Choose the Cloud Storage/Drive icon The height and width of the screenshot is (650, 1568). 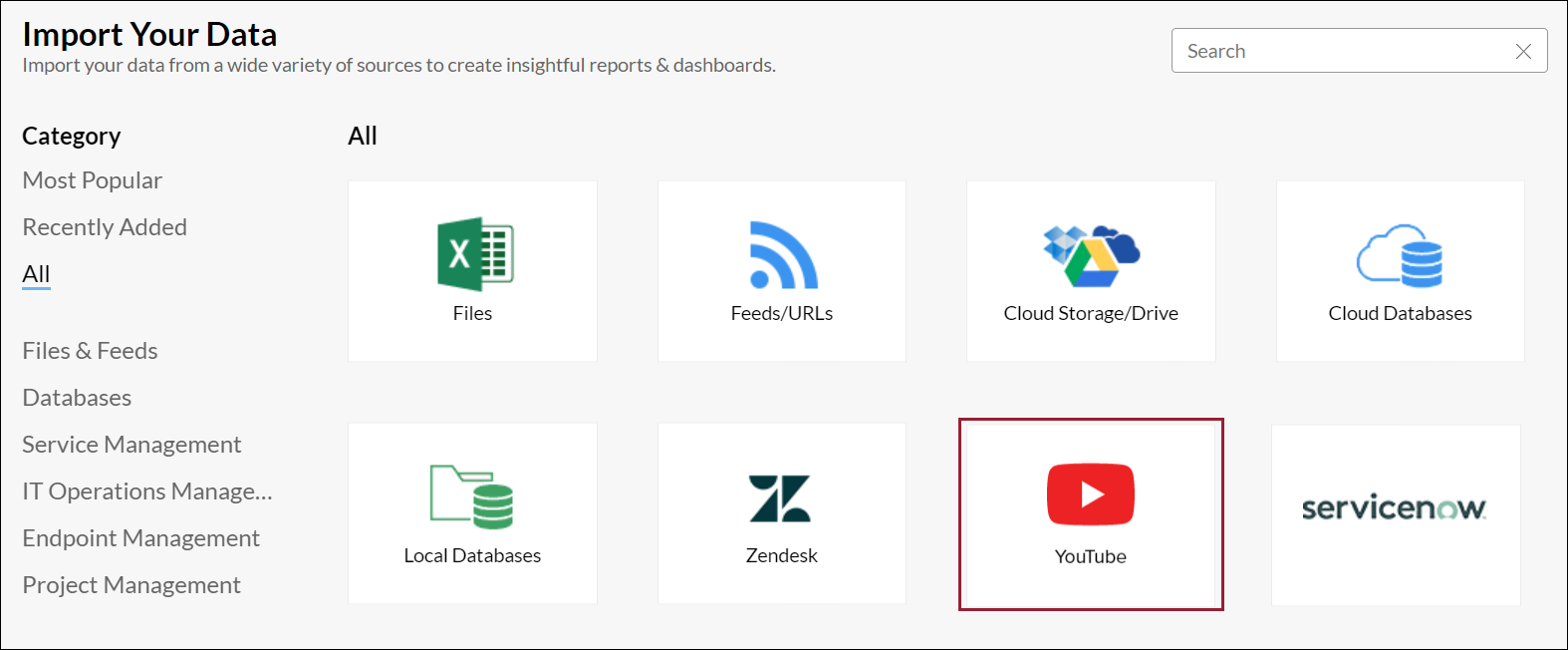pyautogui.click(x=1091, y=255)
